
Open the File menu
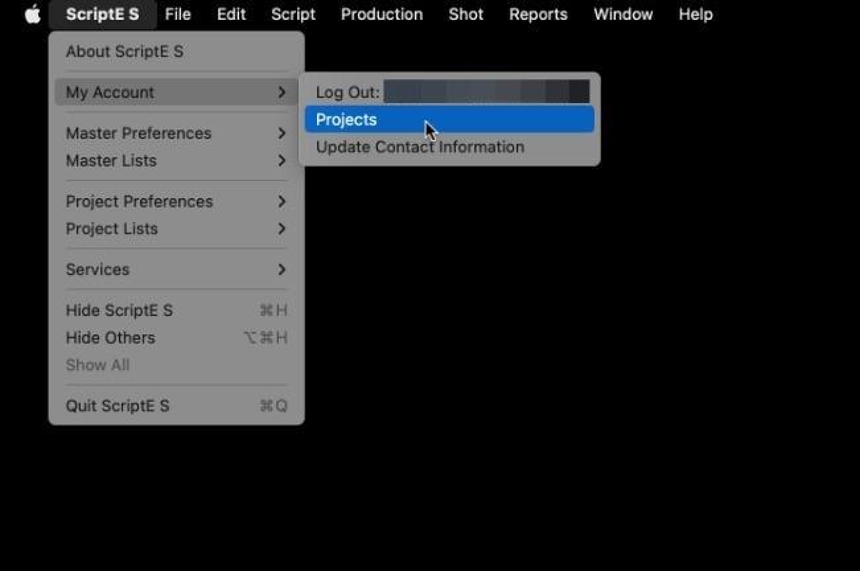pos(178,14)
